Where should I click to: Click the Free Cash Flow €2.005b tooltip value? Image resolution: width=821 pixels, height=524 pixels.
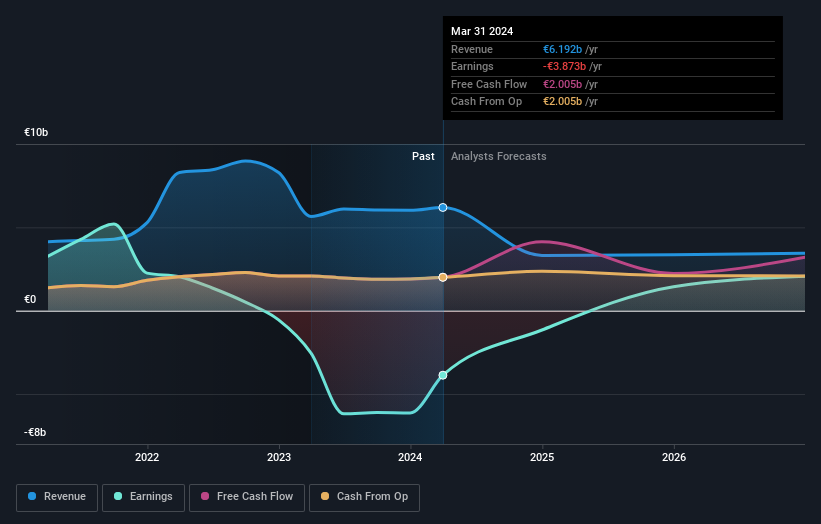tap(562, 84)
